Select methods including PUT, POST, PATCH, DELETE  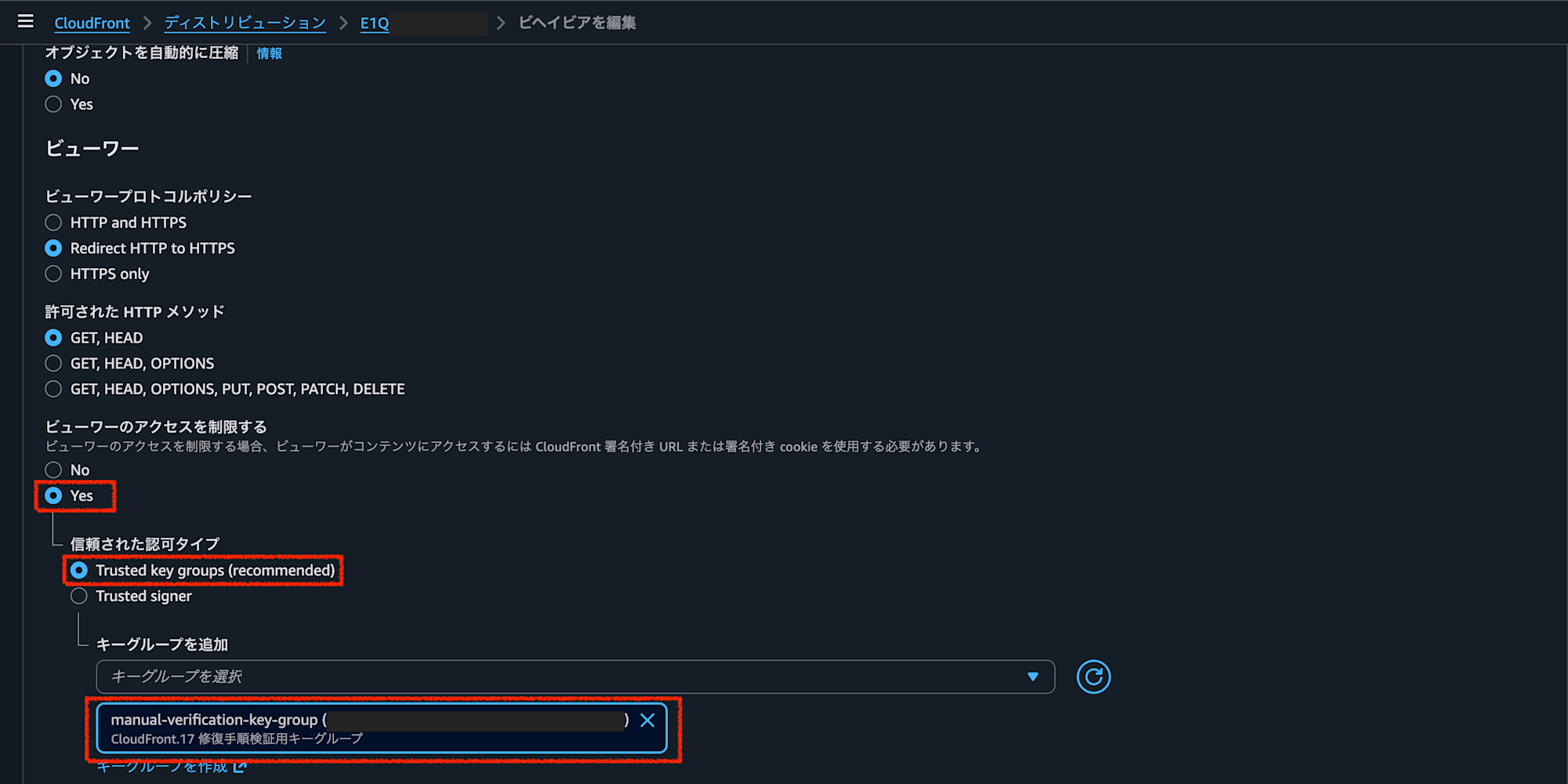pyautogui.click(x=53, y=389)
